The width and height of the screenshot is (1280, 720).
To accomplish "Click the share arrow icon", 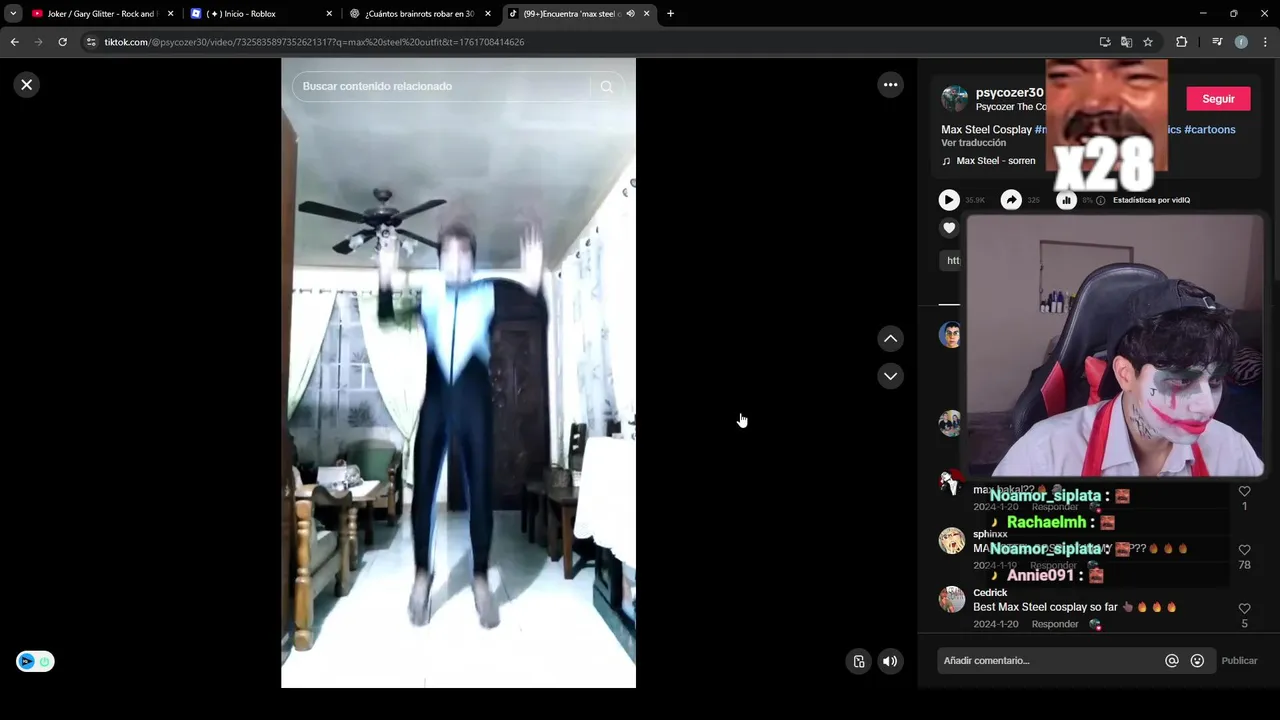I will click(1011, 200).
